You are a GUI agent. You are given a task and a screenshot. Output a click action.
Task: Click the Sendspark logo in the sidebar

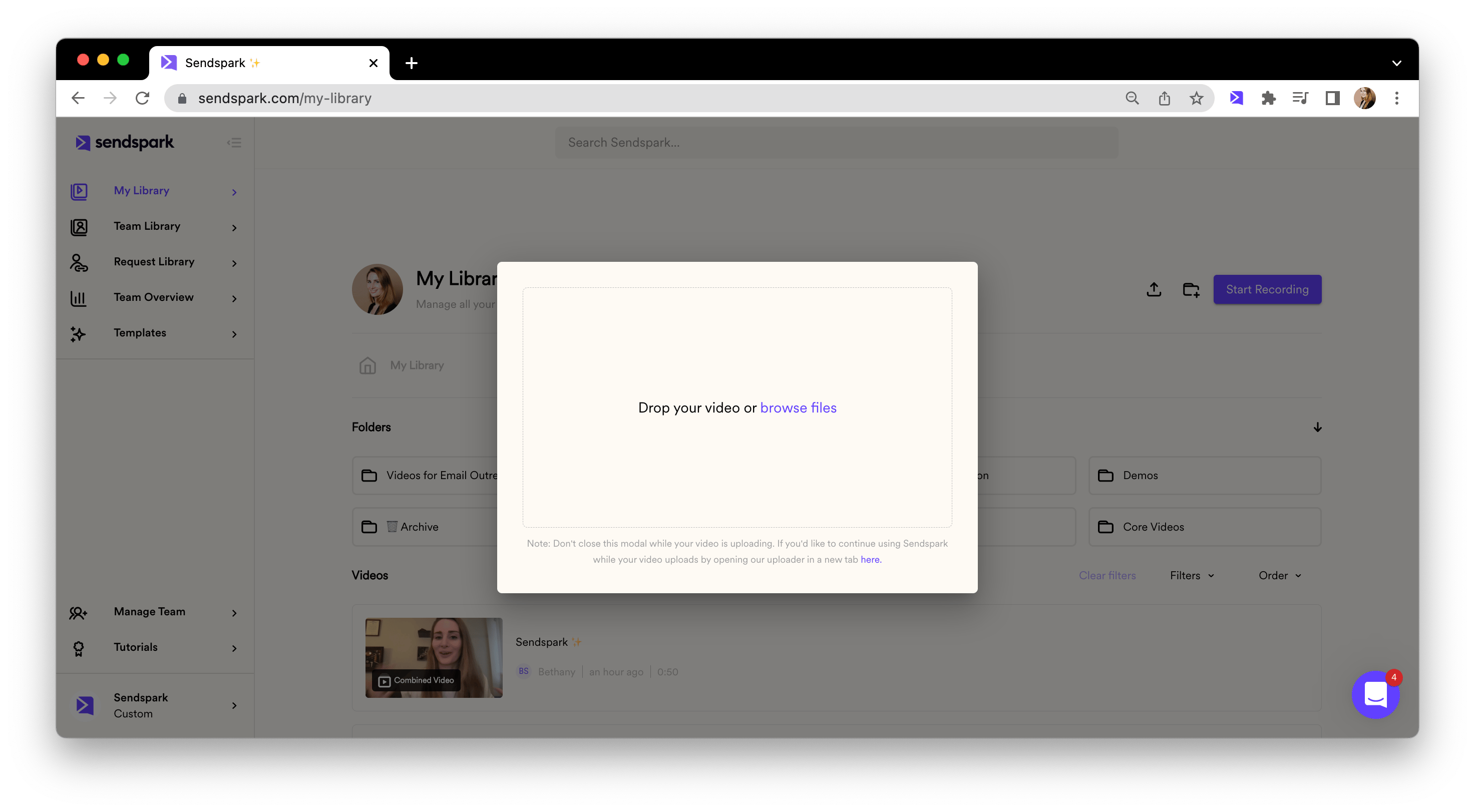pos(124,142)
